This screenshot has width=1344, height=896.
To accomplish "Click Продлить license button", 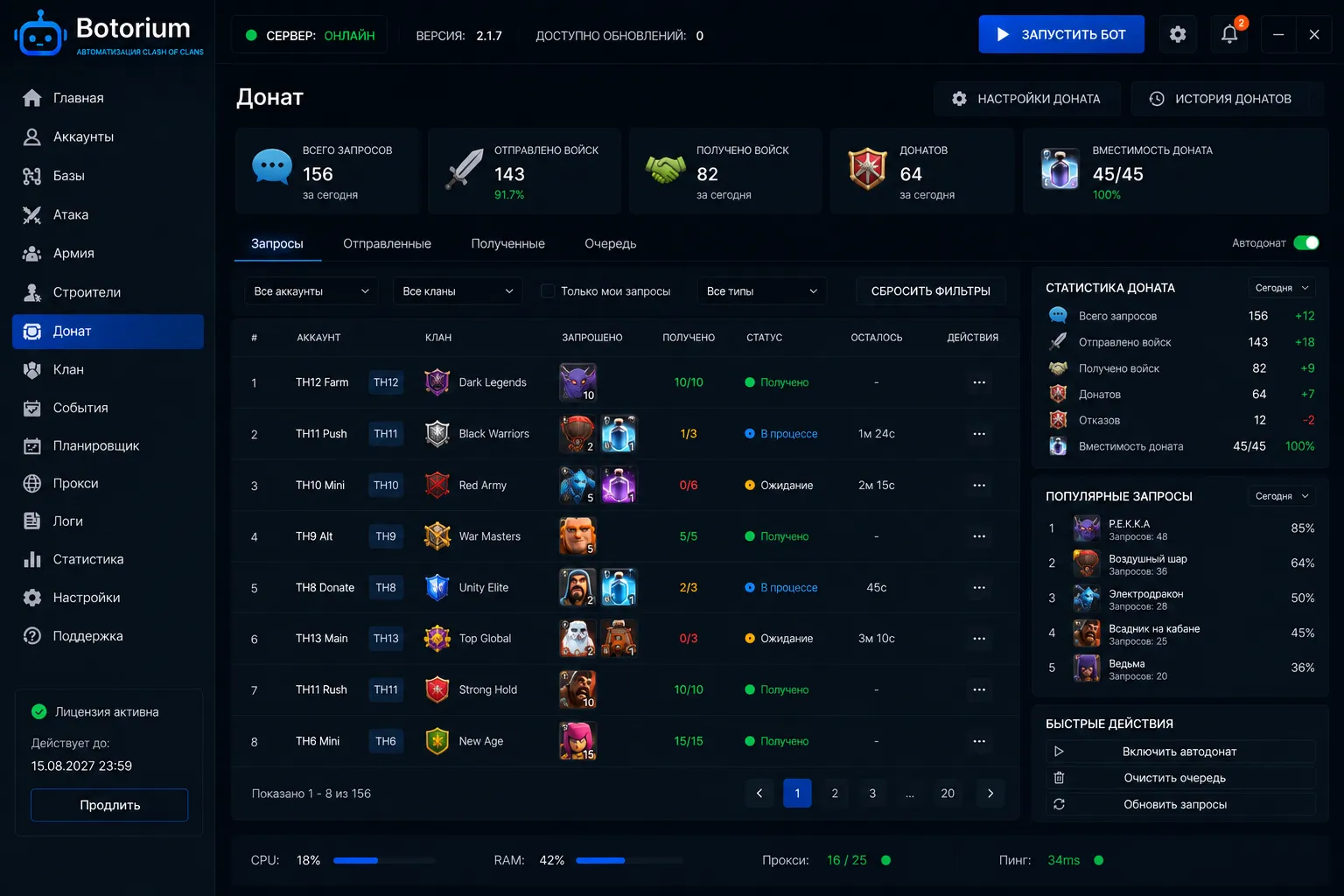I will click(109, 805).
